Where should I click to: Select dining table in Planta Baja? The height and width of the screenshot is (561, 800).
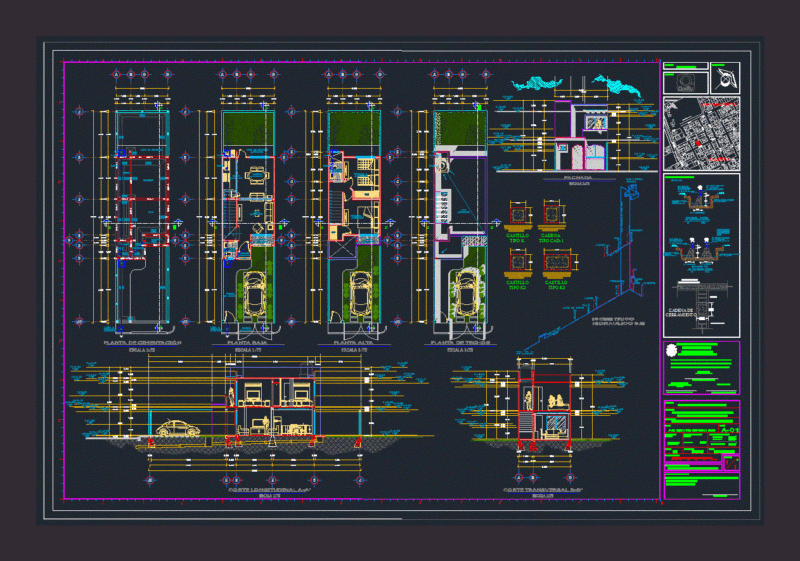click(x=257, y=176)
